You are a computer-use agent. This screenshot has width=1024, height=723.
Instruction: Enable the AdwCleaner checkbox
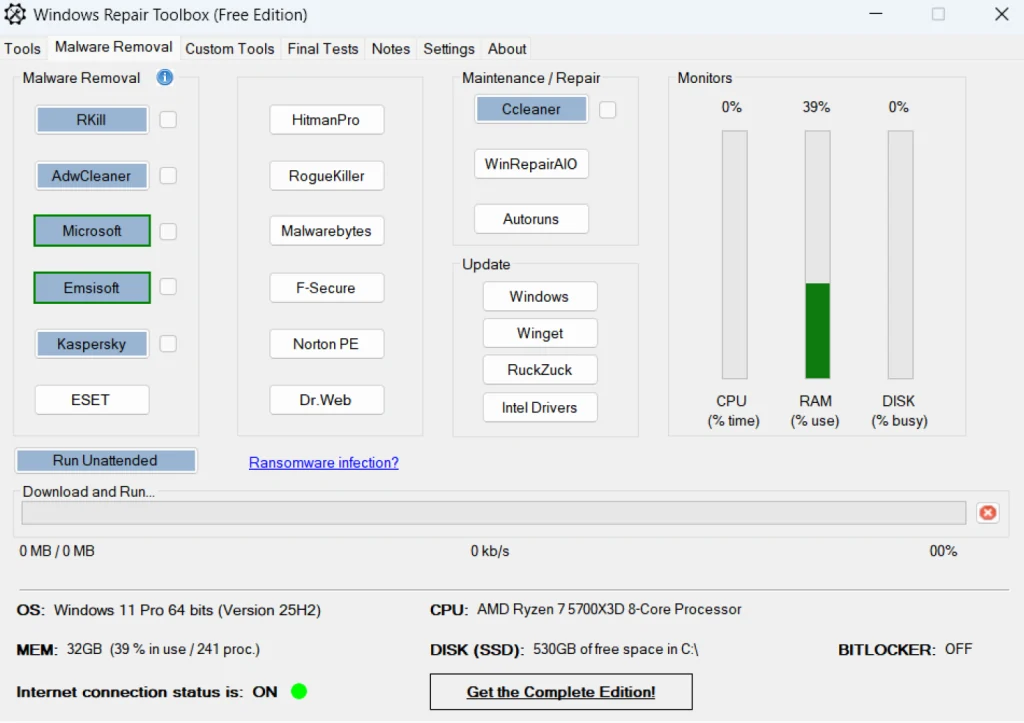pyautogui.click(x=168, y=176)
